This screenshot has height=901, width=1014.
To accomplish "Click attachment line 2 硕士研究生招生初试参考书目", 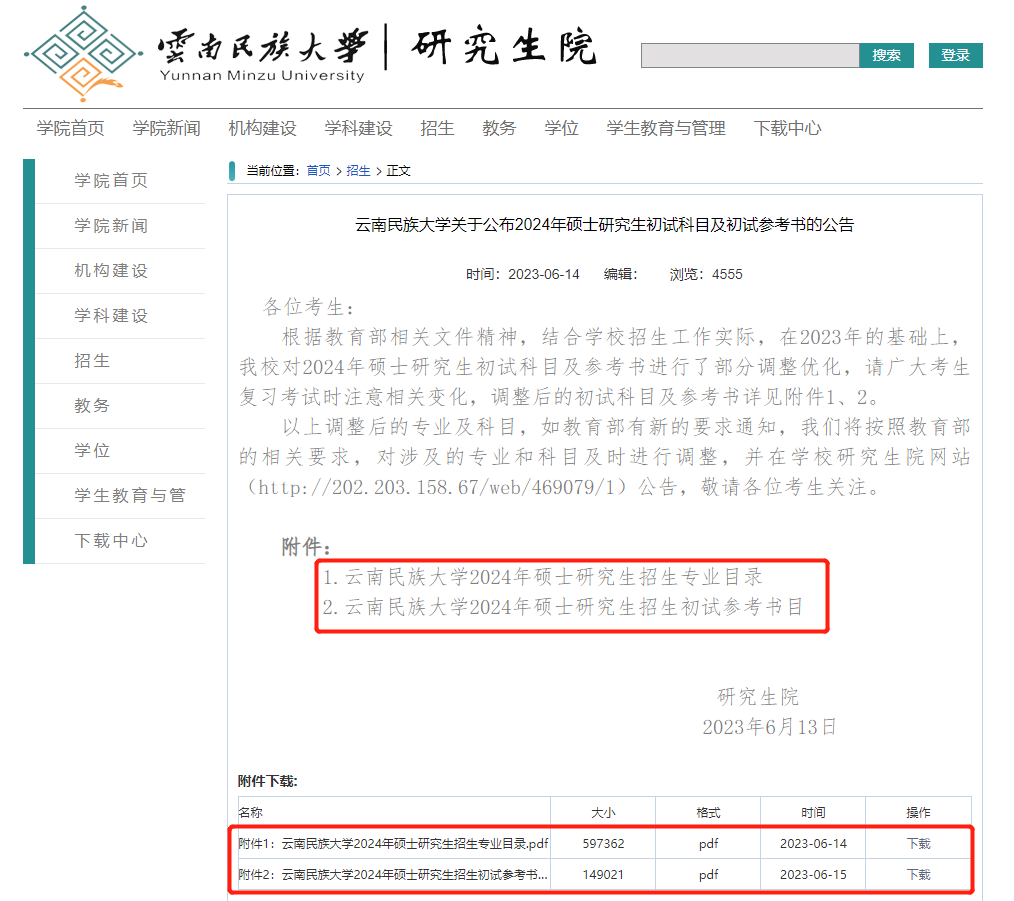I will [x=563, y=607].
